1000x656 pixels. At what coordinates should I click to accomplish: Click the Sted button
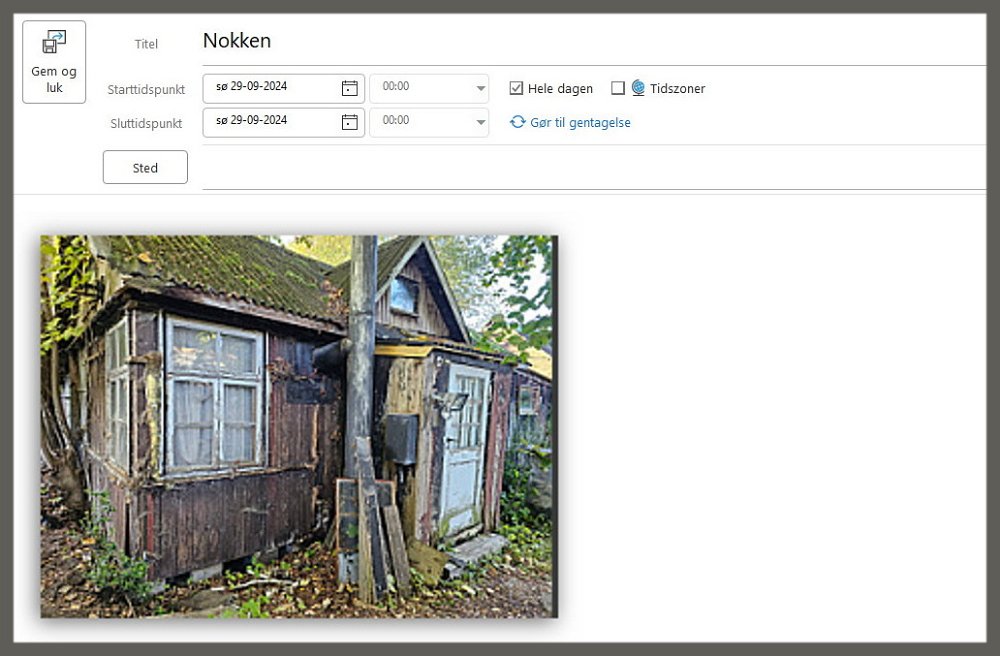coord(145,168)
